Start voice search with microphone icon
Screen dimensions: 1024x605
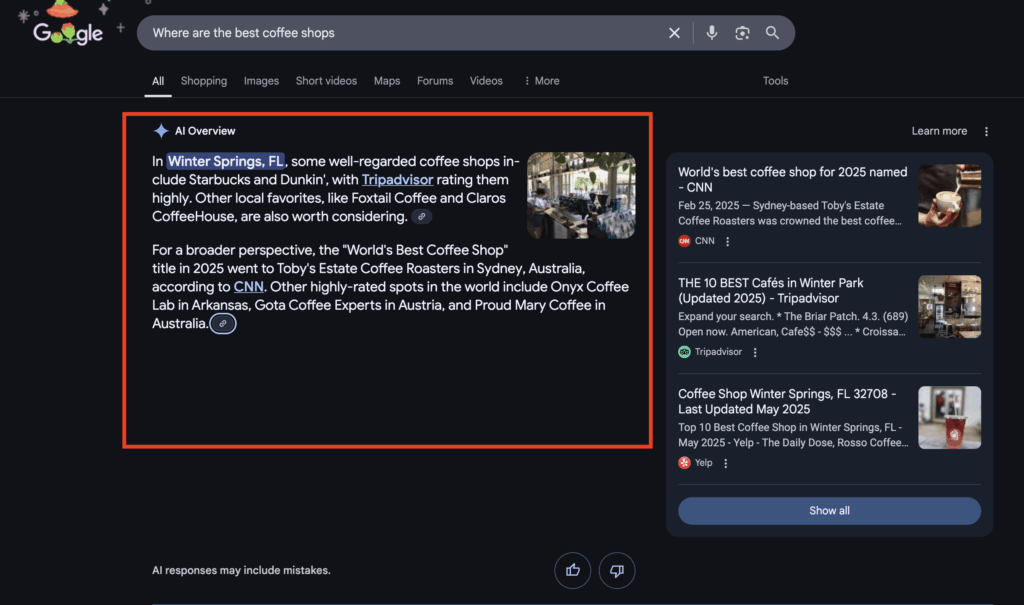tap(711, 33)
